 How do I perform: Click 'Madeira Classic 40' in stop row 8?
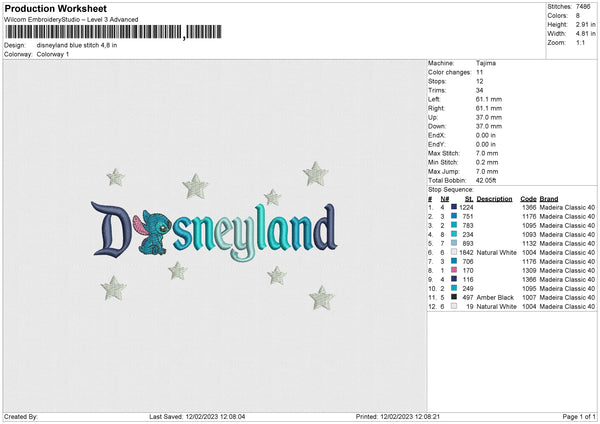click(x=567, y=271)
